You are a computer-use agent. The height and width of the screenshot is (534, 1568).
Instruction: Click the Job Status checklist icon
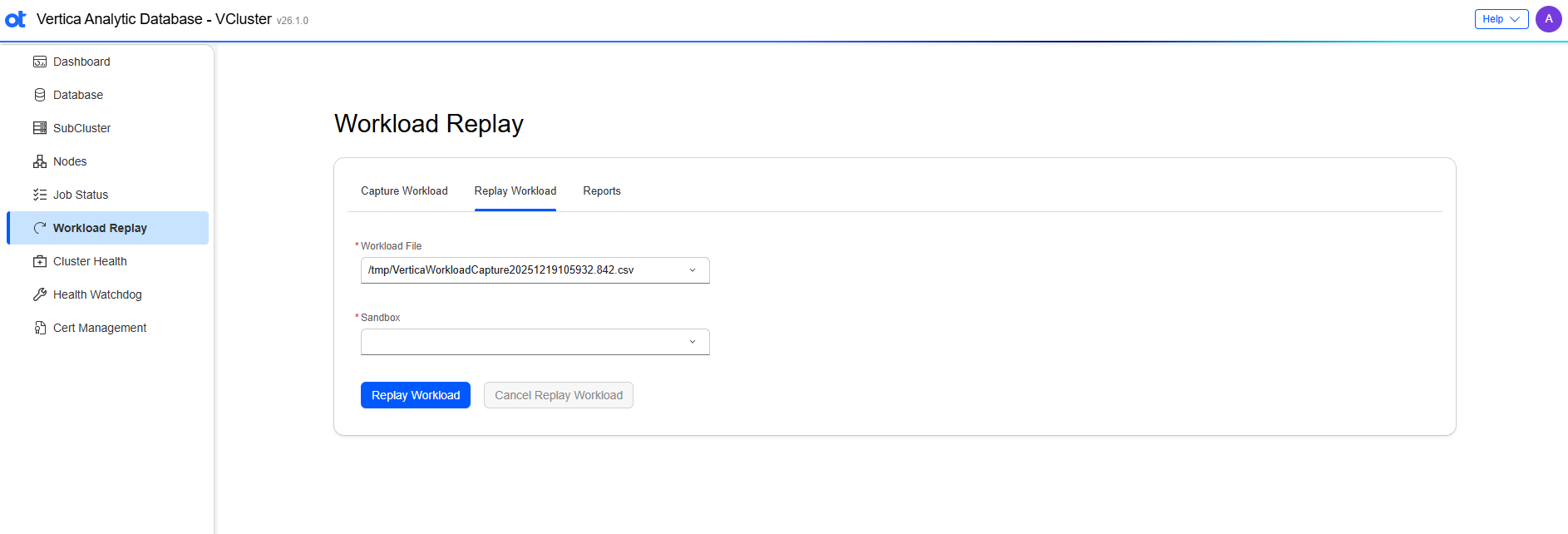coord(40,195)
